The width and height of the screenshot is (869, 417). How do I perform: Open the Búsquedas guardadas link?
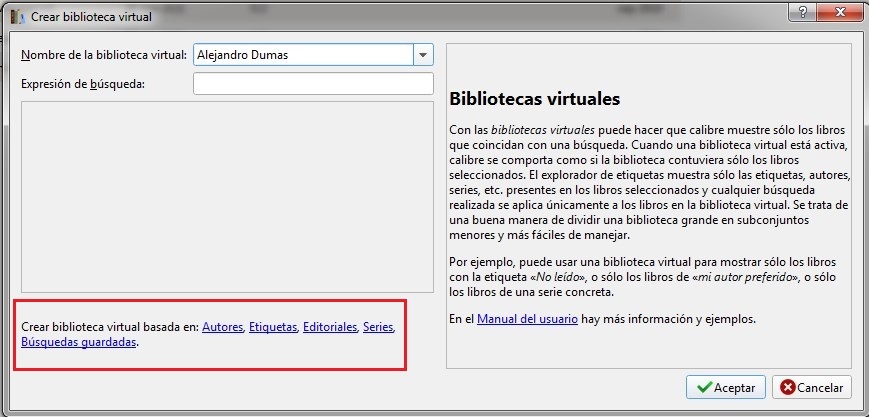pyautogui.click(x=79, y=342)
